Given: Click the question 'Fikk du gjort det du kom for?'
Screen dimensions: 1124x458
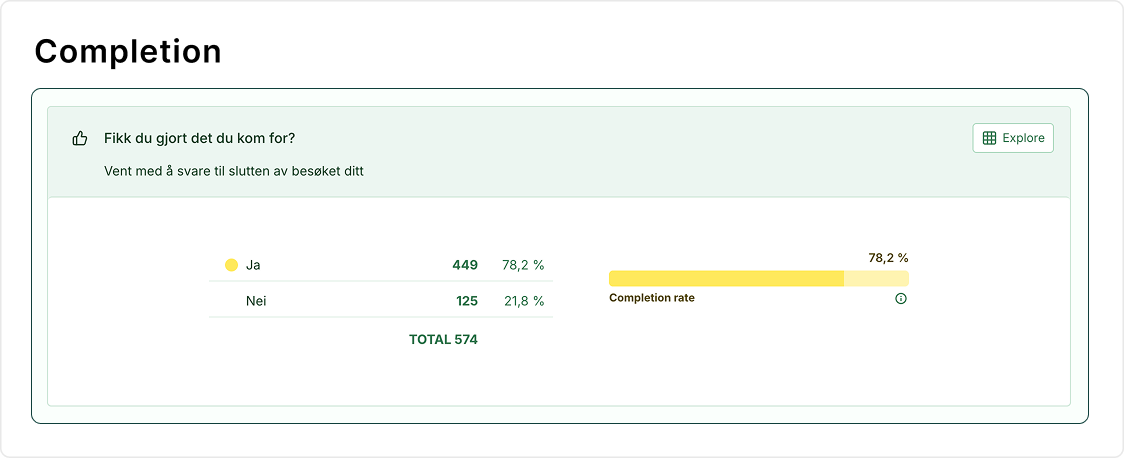Looking at the screenshot, I should (199, 138).
